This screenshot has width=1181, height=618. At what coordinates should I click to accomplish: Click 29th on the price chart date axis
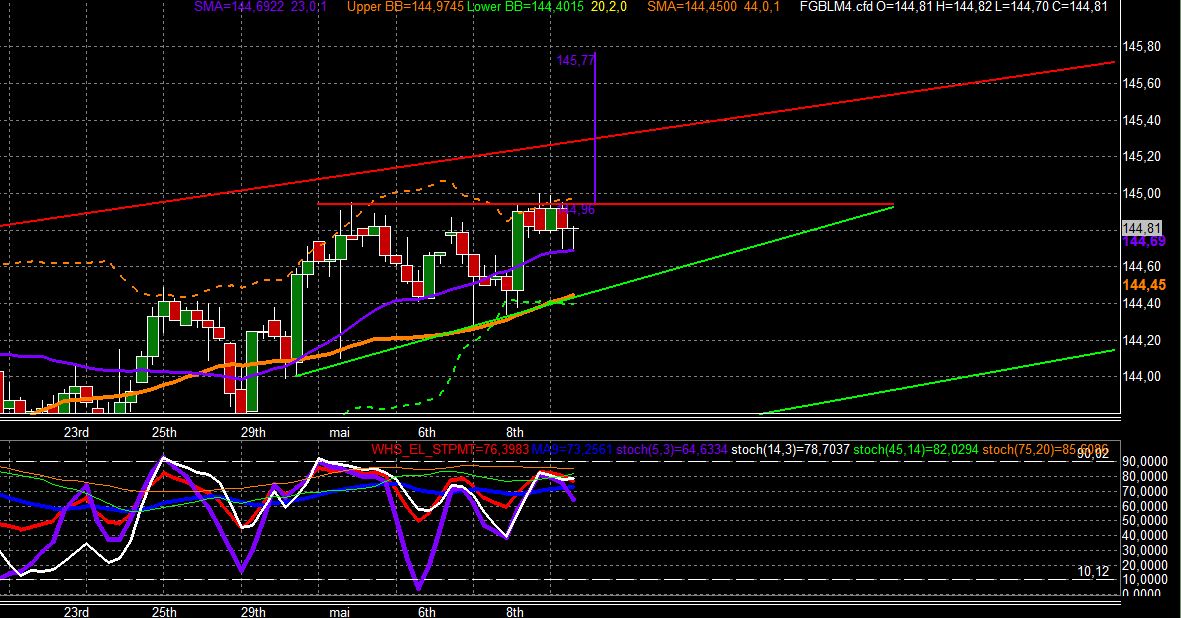coord(253,432)
